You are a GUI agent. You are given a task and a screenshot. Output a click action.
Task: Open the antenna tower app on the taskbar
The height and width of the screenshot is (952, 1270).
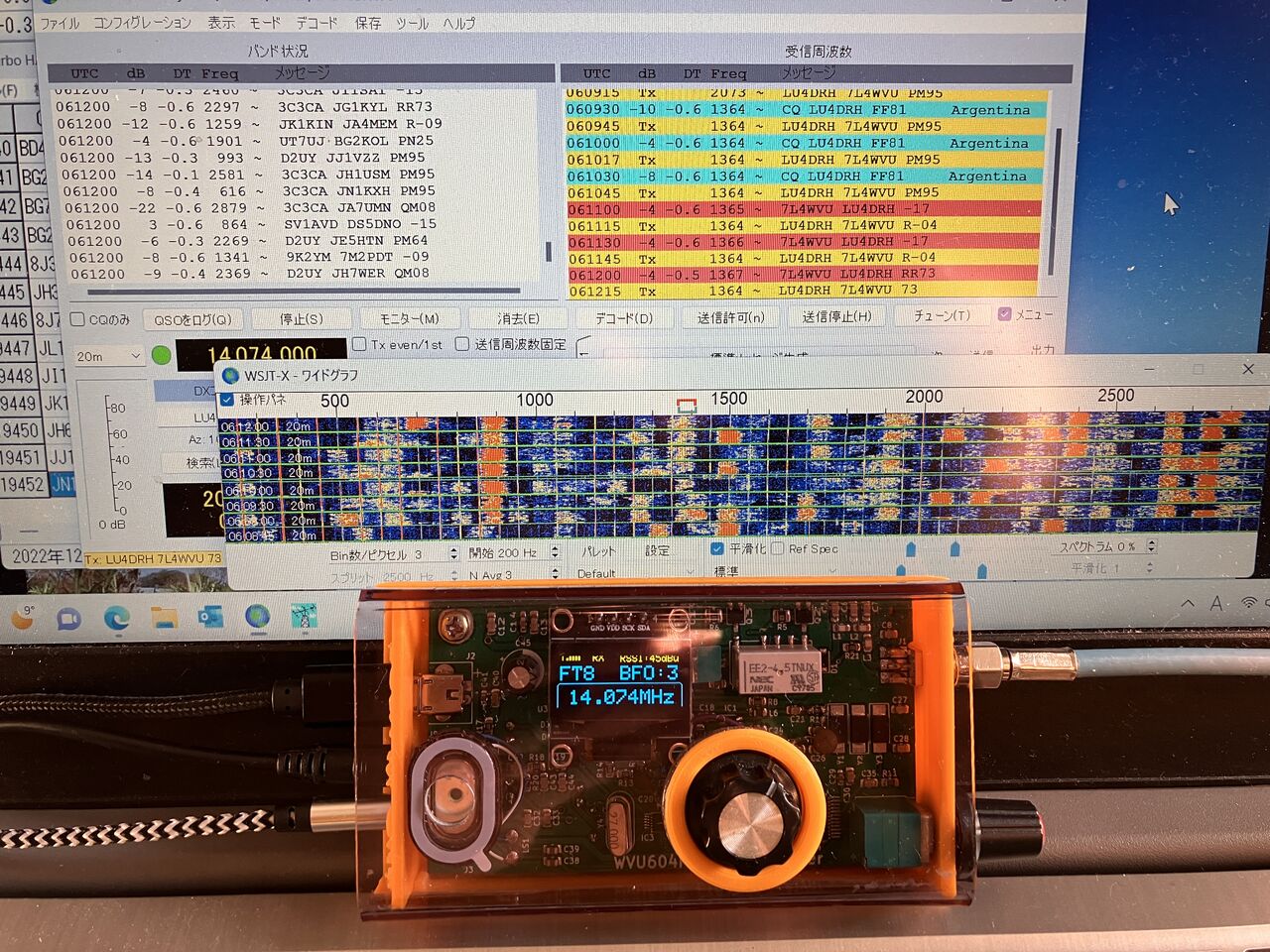coord(304,616)
